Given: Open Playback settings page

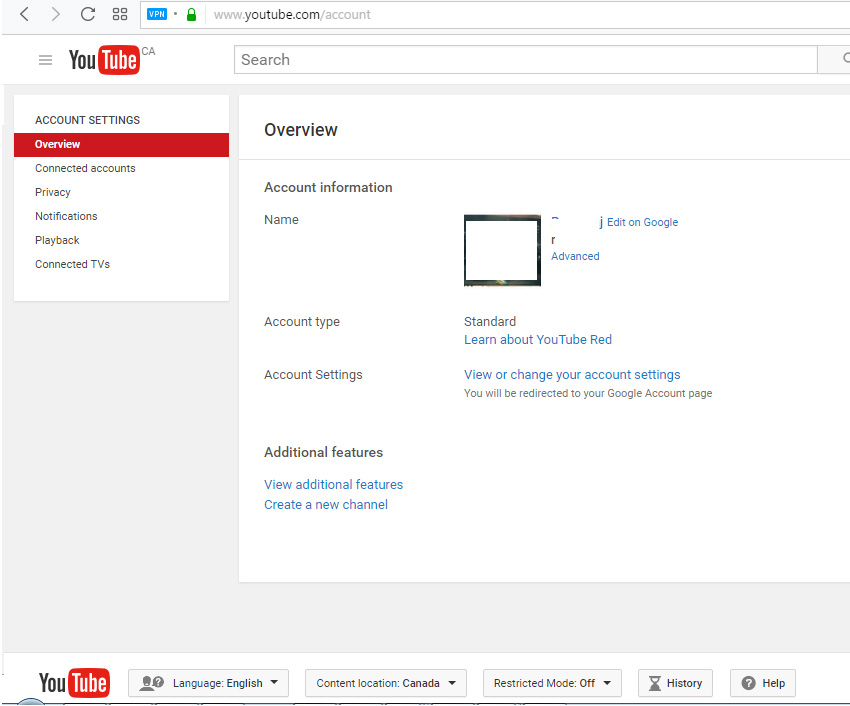Looking at the screenshot, I should coord(57,240).
